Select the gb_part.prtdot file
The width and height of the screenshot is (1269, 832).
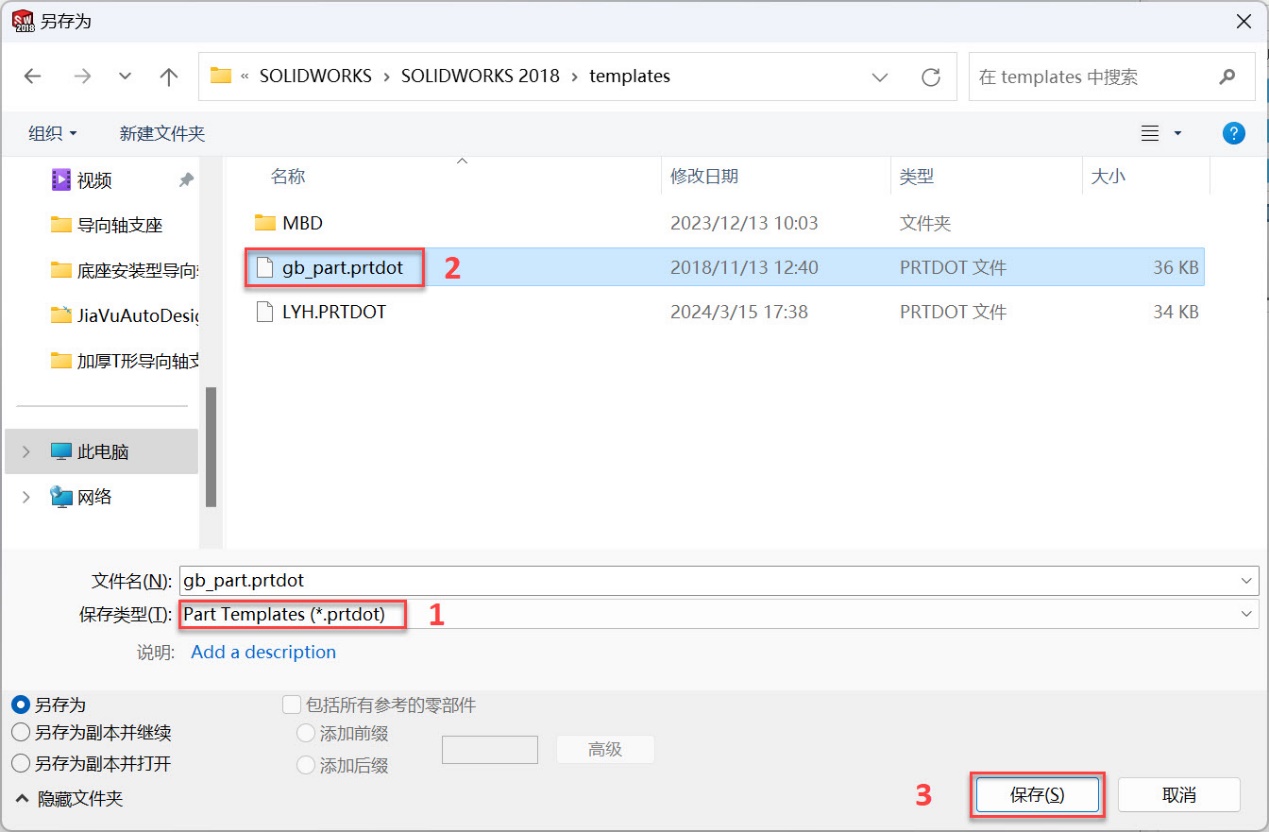point(343,268)
